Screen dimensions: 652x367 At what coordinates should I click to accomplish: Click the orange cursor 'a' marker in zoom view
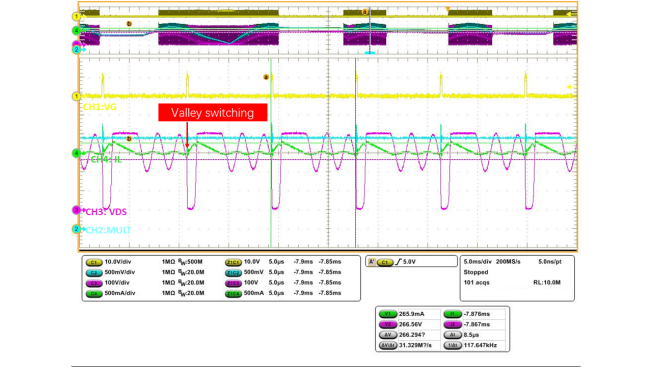pos(266,77)
